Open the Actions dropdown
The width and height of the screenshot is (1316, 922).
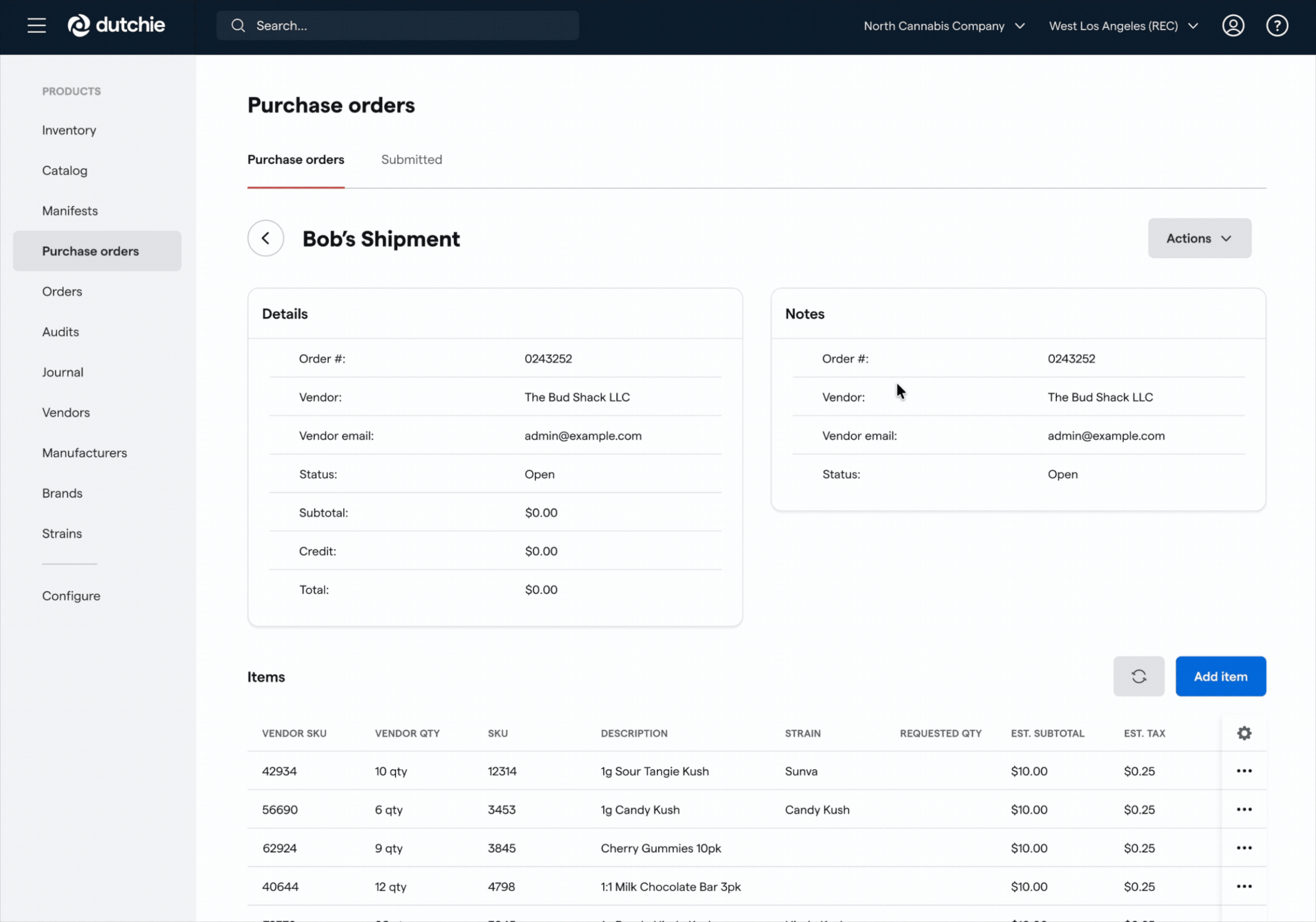(1199, 238)
